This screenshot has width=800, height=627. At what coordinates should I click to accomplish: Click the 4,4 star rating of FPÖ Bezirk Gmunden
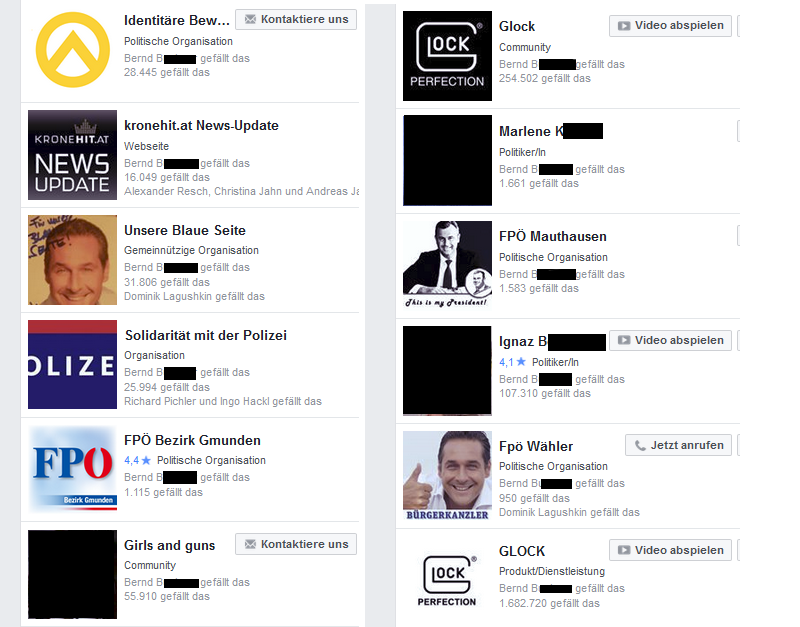coord(138,460)
